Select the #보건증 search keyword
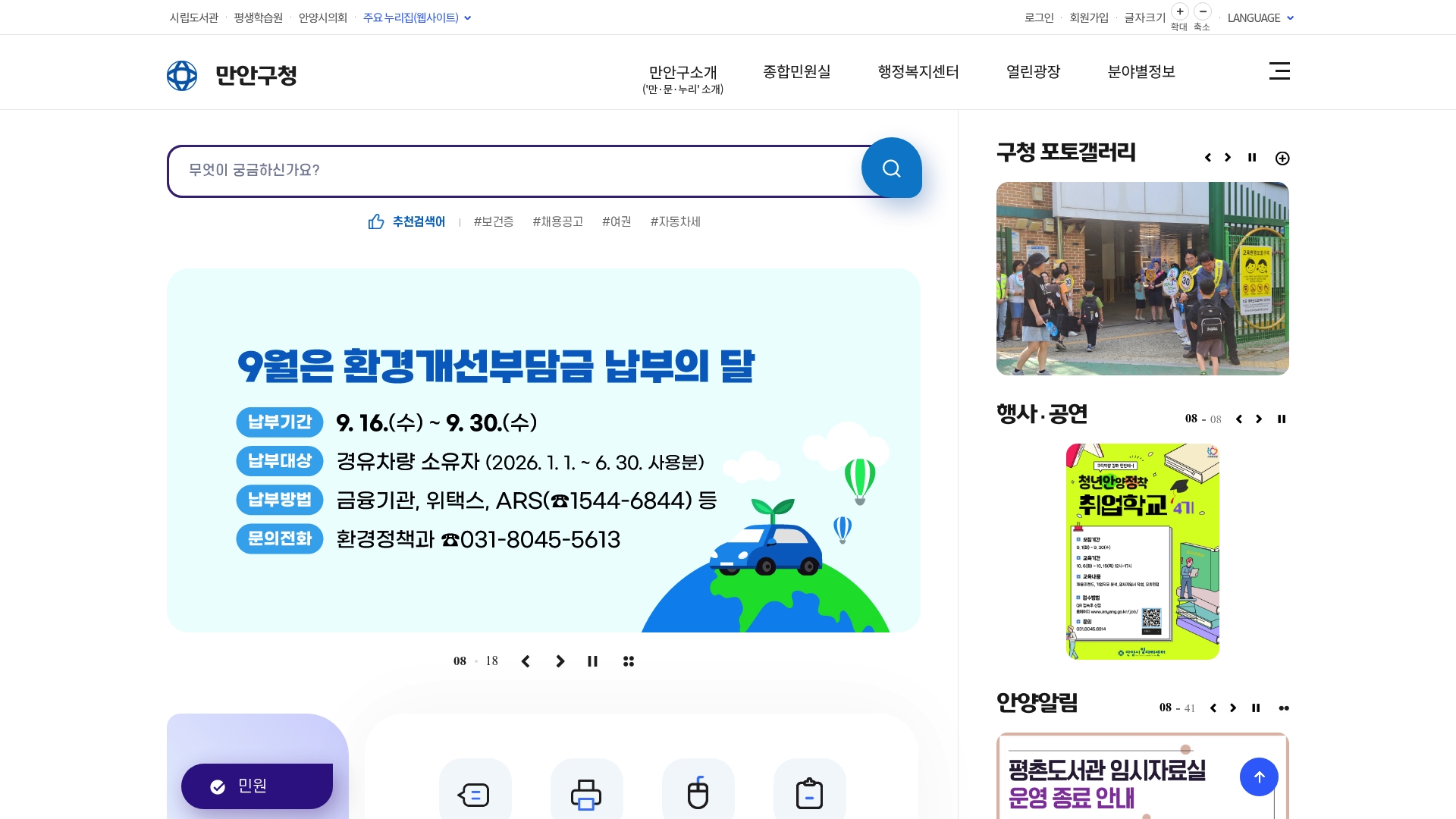This screenshot has width=1456, height=819. coord(494,221)
